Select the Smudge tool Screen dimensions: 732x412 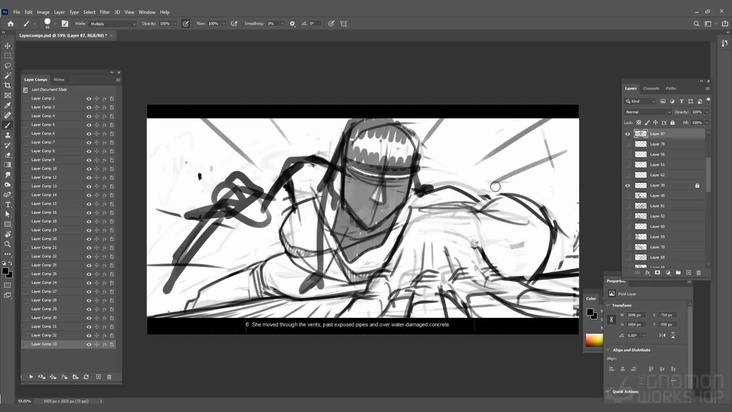point(7,175)
